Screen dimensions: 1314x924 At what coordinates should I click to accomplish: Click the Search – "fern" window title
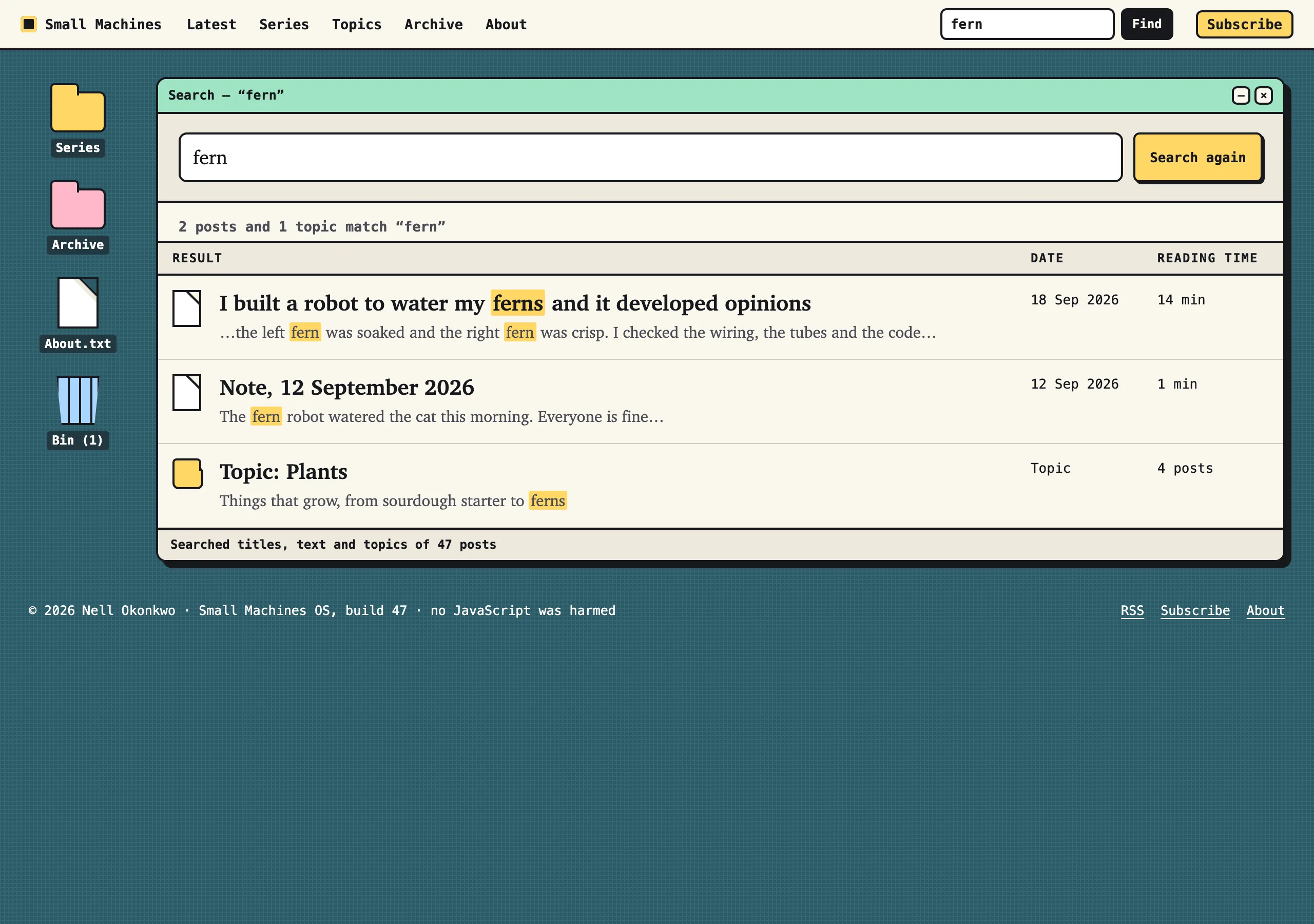point(226,95)
